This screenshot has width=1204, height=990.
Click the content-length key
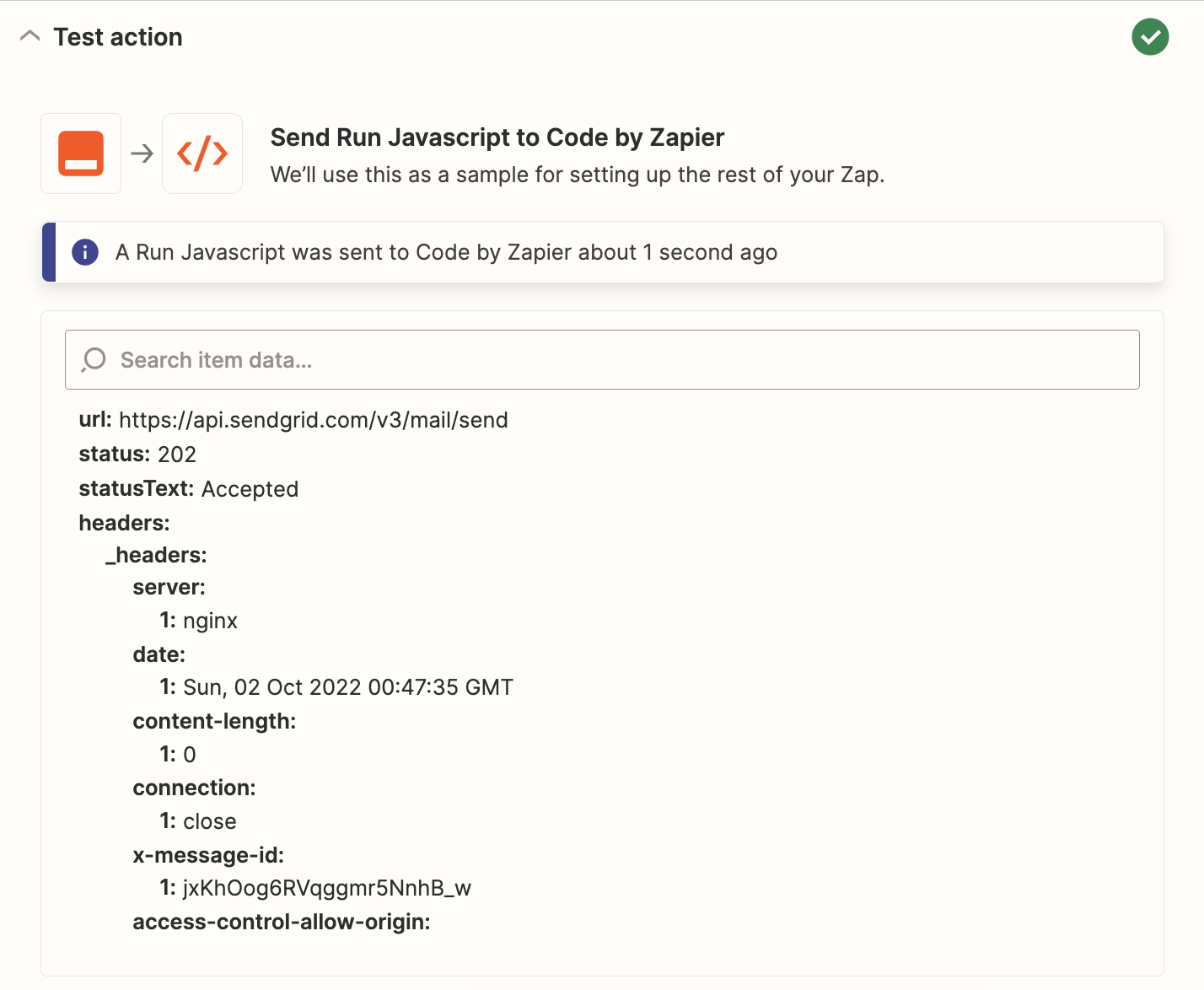[214, 721]
